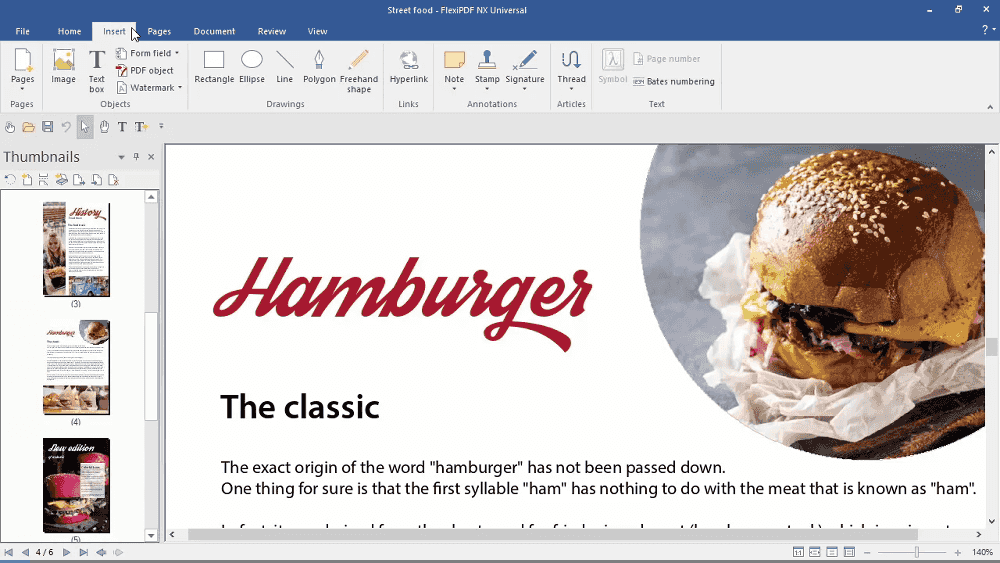Toggle the Hand tool in quick toolbar
Image resolution: width=1000 pixels, height=563 pixels.
click(x=104, y=127)
